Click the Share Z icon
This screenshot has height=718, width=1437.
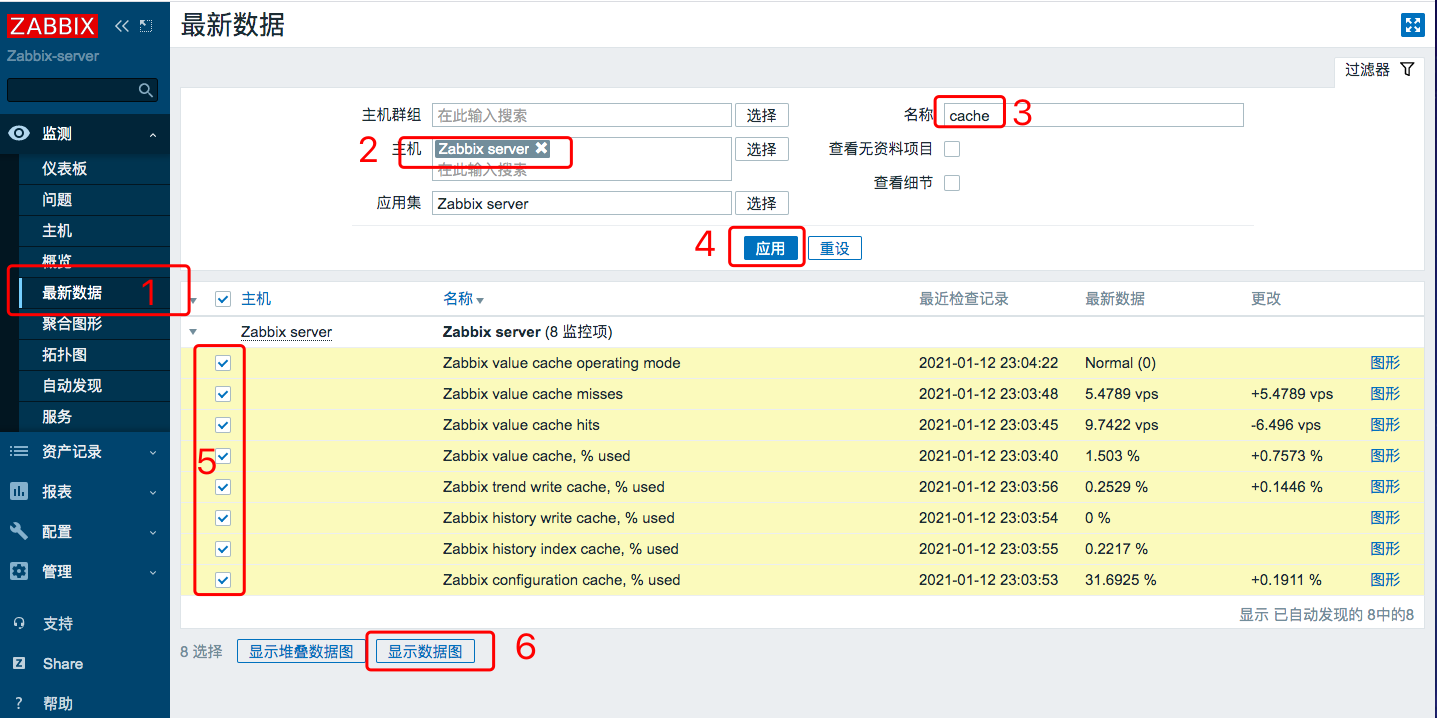click(19, 663)
